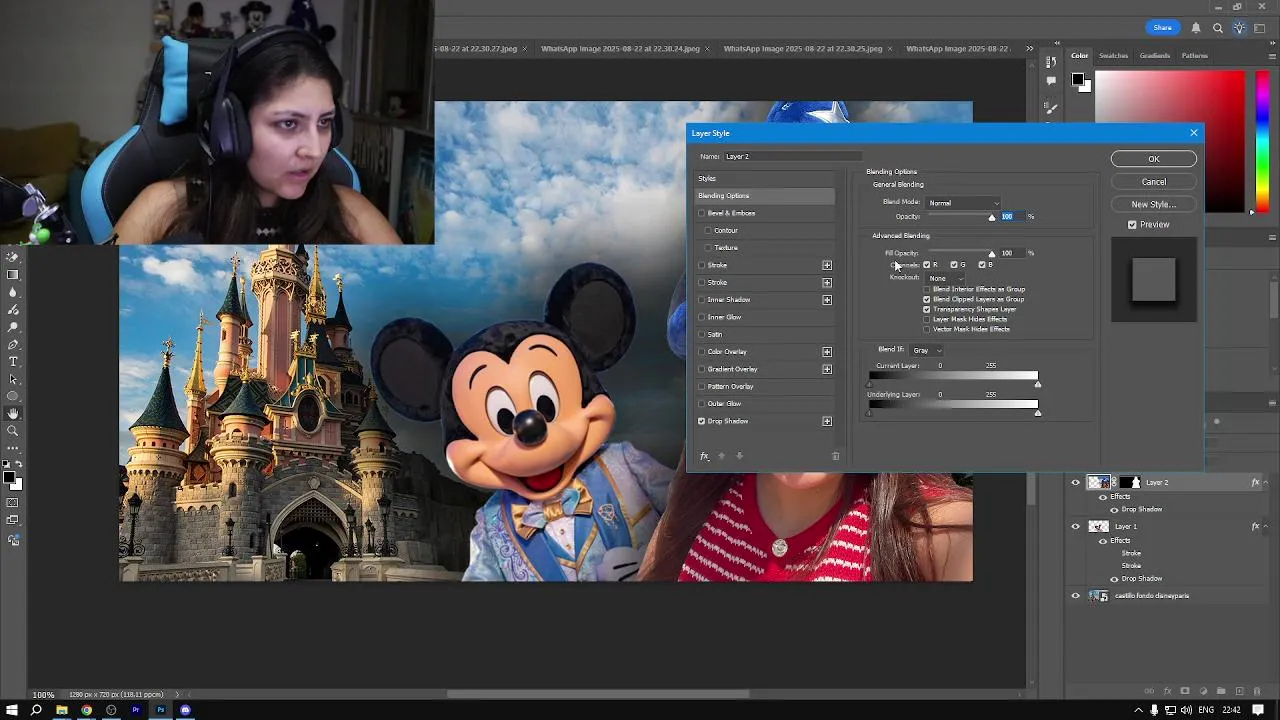
Task: Click the Opacity slider handle
Action: tap(992, 217)
